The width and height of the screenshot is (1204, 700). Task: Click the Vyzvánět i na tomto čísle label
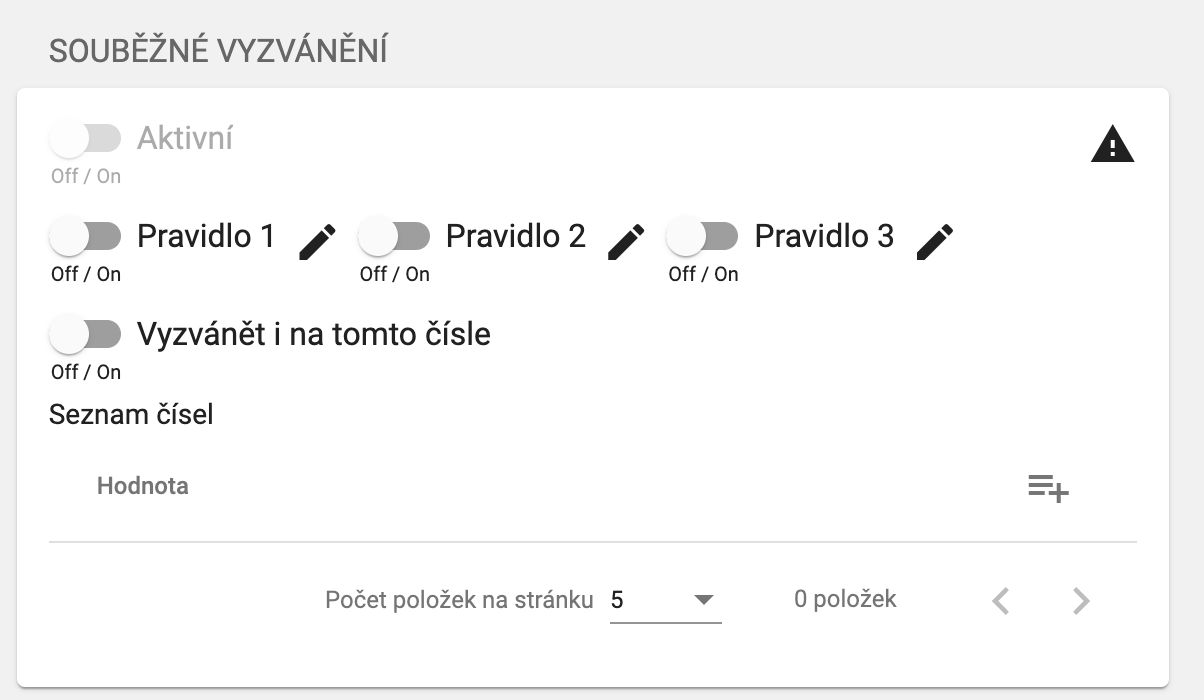[x=313, y=333]
